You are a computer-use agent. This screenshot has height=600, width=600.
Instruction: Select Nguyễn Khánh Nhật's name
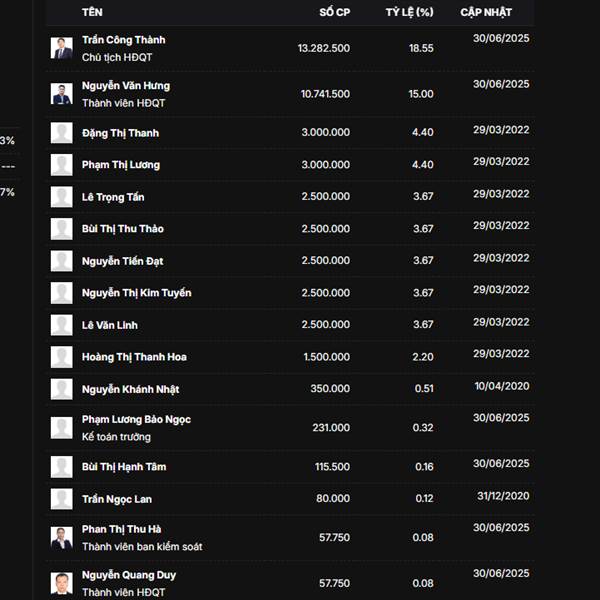[x=130, y=390]
